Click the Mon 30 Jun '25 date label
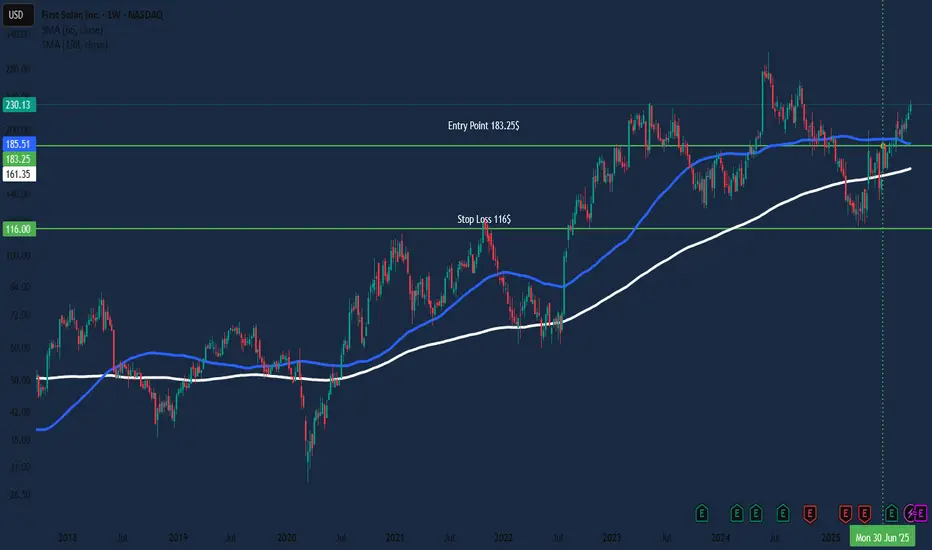This screenshot has height=550, width=932. click(x=882, y=538)
